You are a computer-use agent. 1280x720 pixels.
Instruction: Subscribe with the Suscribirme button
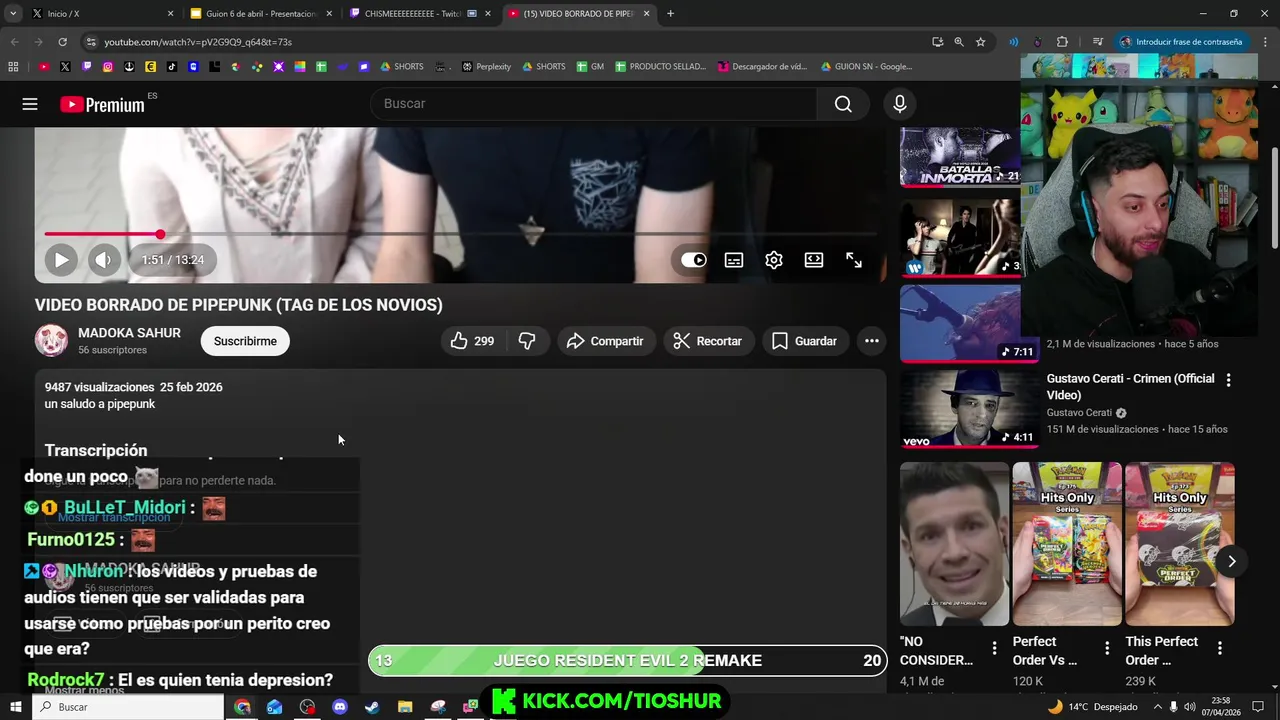pos(245,341)
